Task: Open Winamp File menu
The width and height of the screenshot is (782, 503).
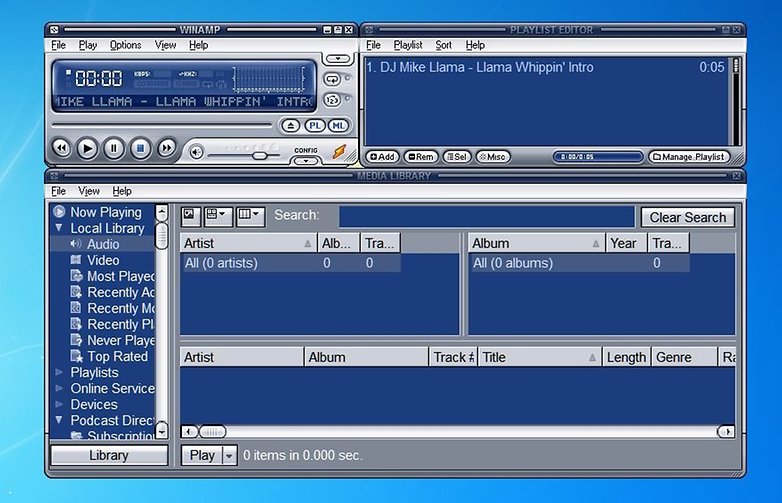Action: [x=58, y=45]
